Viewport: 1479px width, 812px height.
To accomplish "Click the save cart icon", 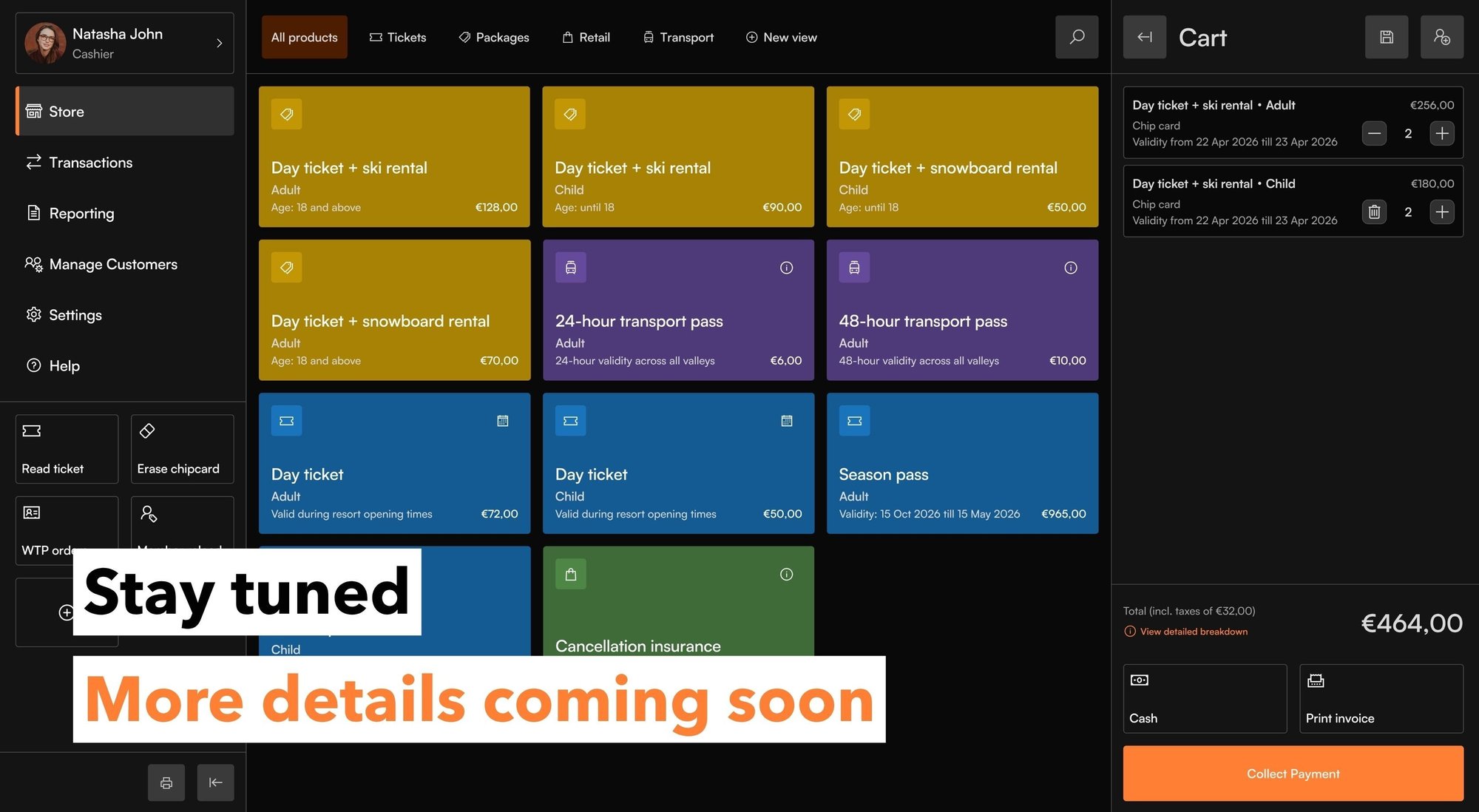I will [x=1387, y=37].
